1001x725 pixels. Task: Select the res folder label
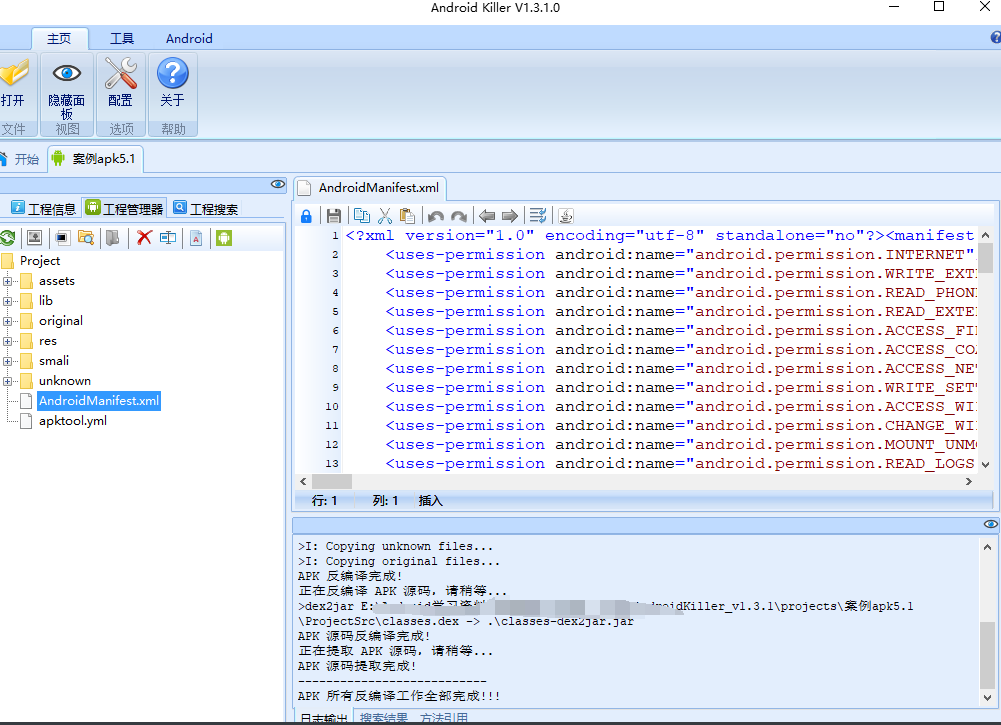point(48,341)
